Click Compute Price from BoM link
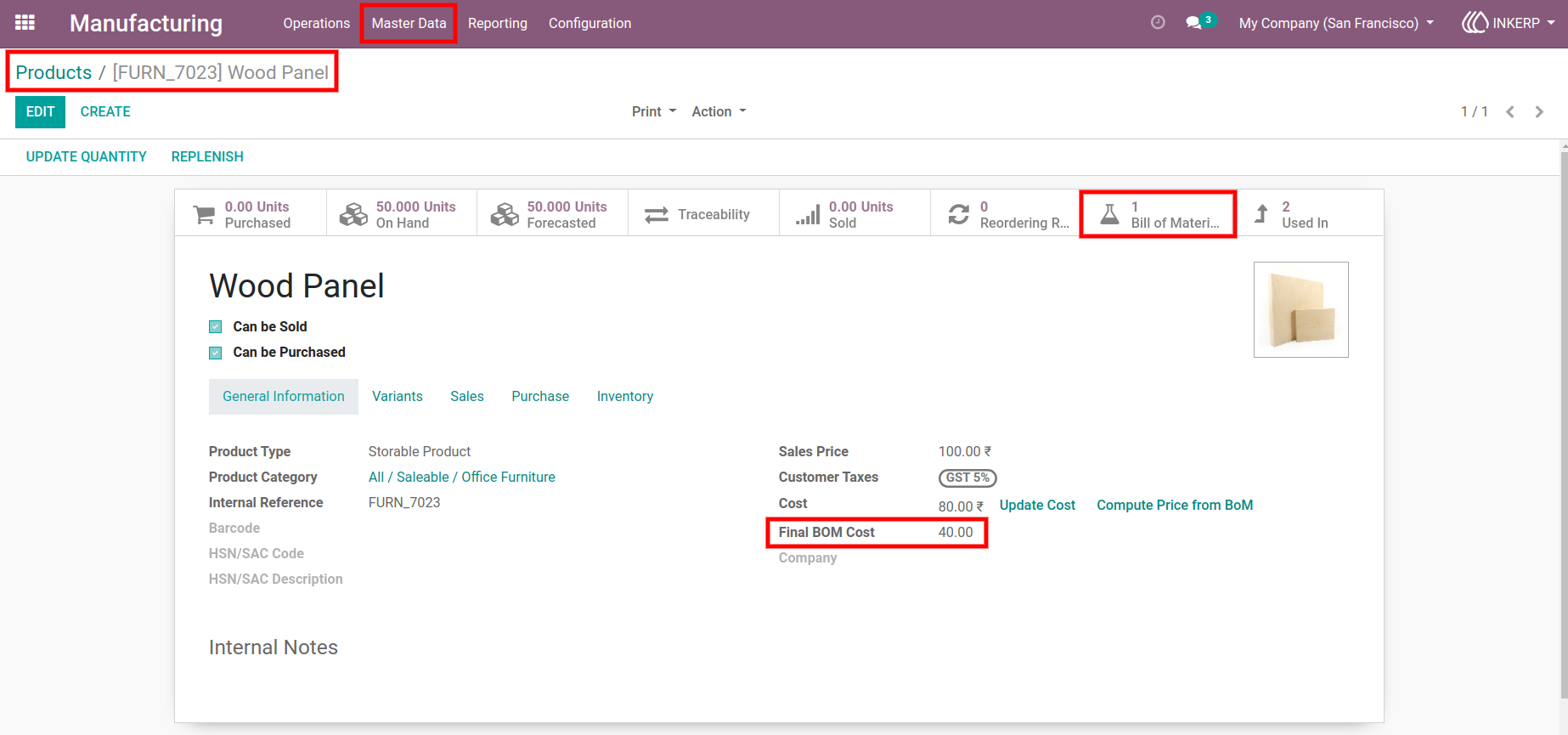1568x735 pixels. 1175,505
